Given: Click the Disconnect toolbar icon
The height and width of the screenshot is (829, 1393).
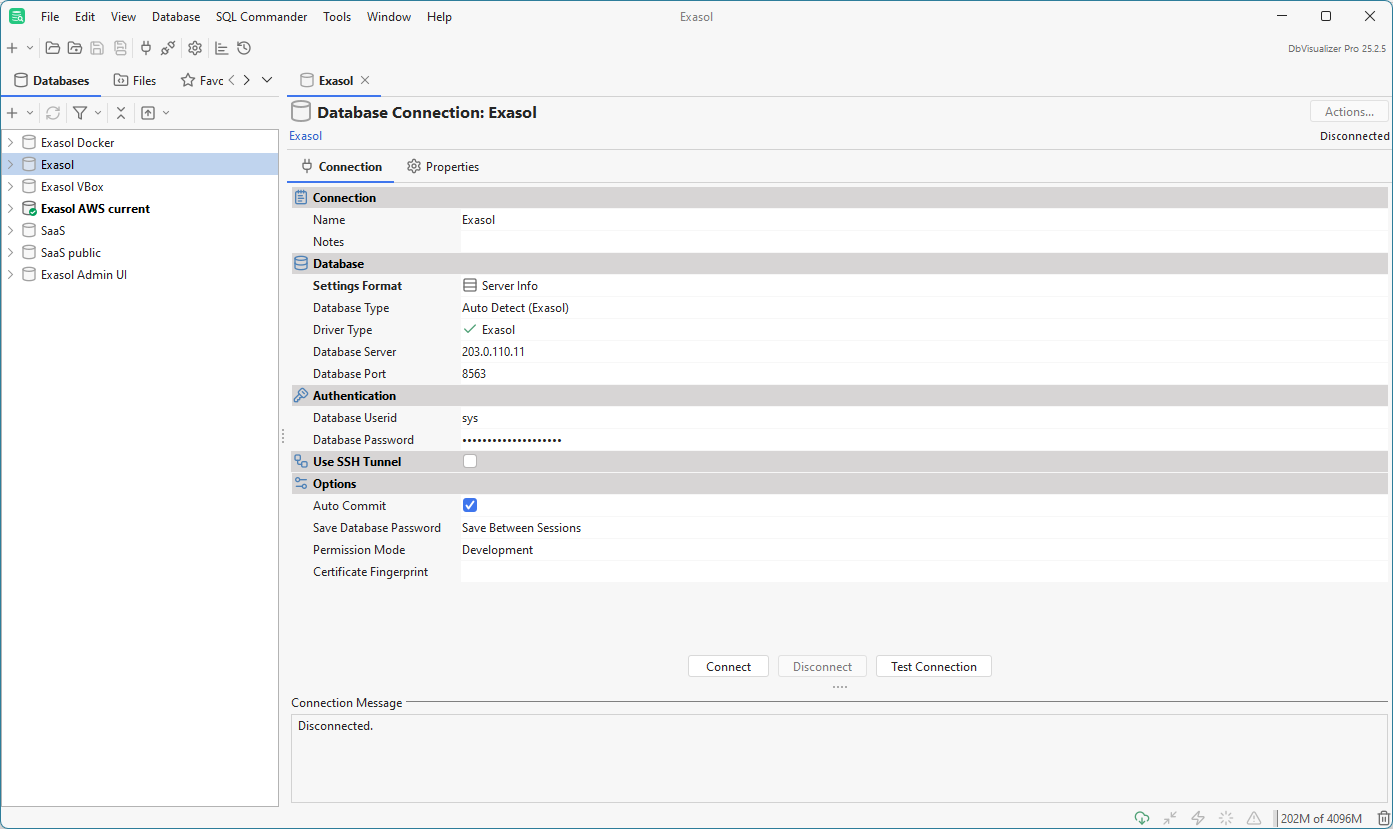Looking at the screenshot, I should 168,47.
